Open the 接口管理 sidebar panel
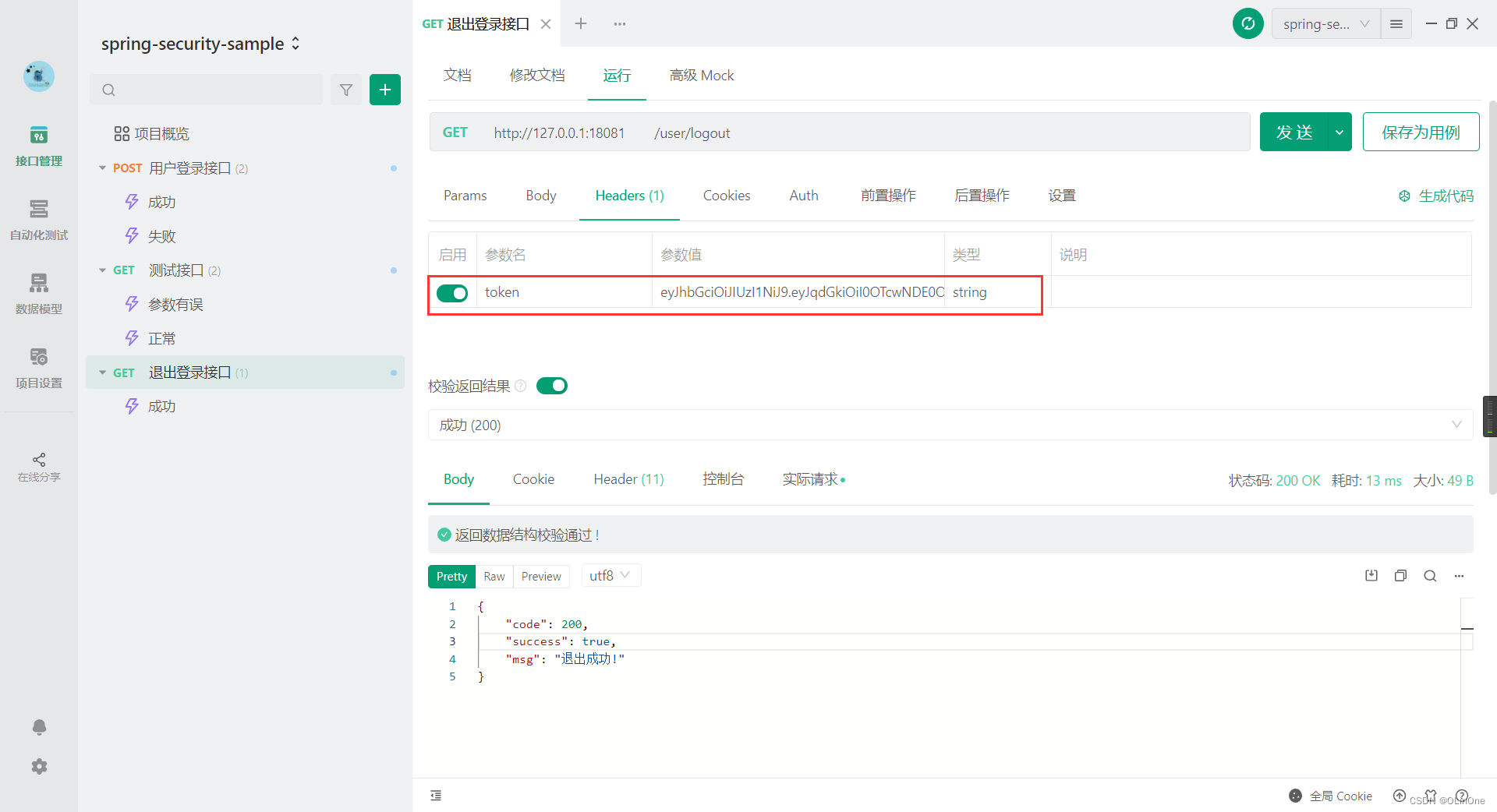Image resolution: width=1497 pixels, height=812 pixels. (38, 147)
